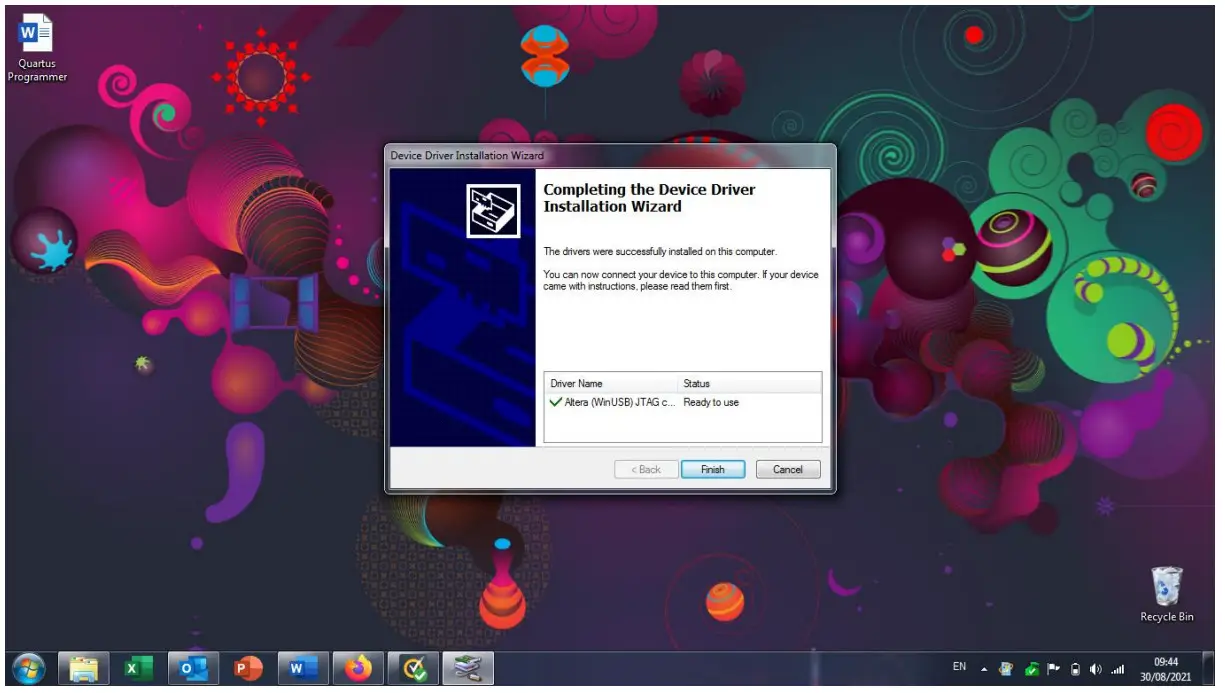Launch PowerPoint from the taskbar
This screenshot has height=693, width=1225.
click(x=247, y=668)
